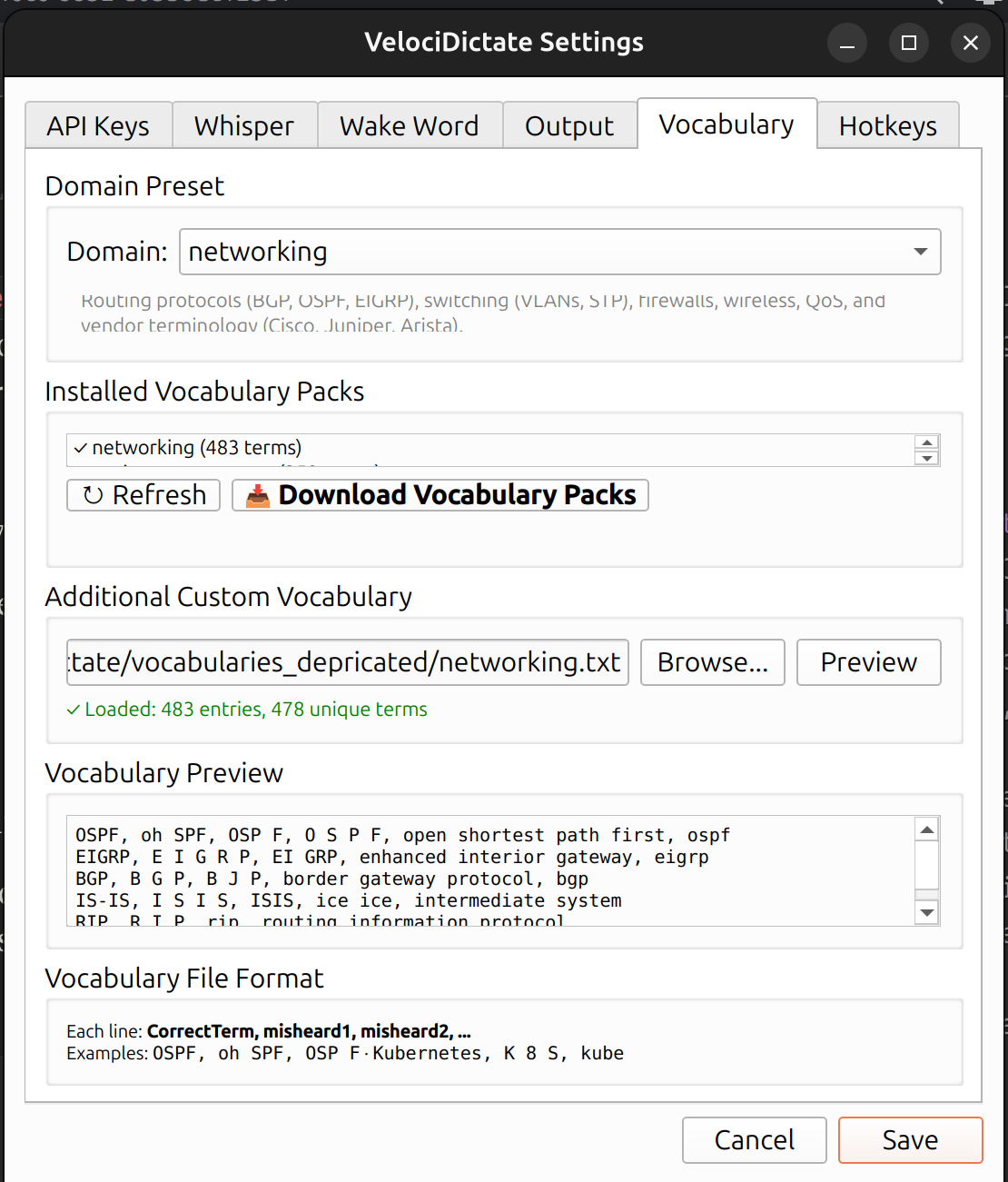Click the Domain combo box arrow

pyautogui.click(x=920, y=252)
